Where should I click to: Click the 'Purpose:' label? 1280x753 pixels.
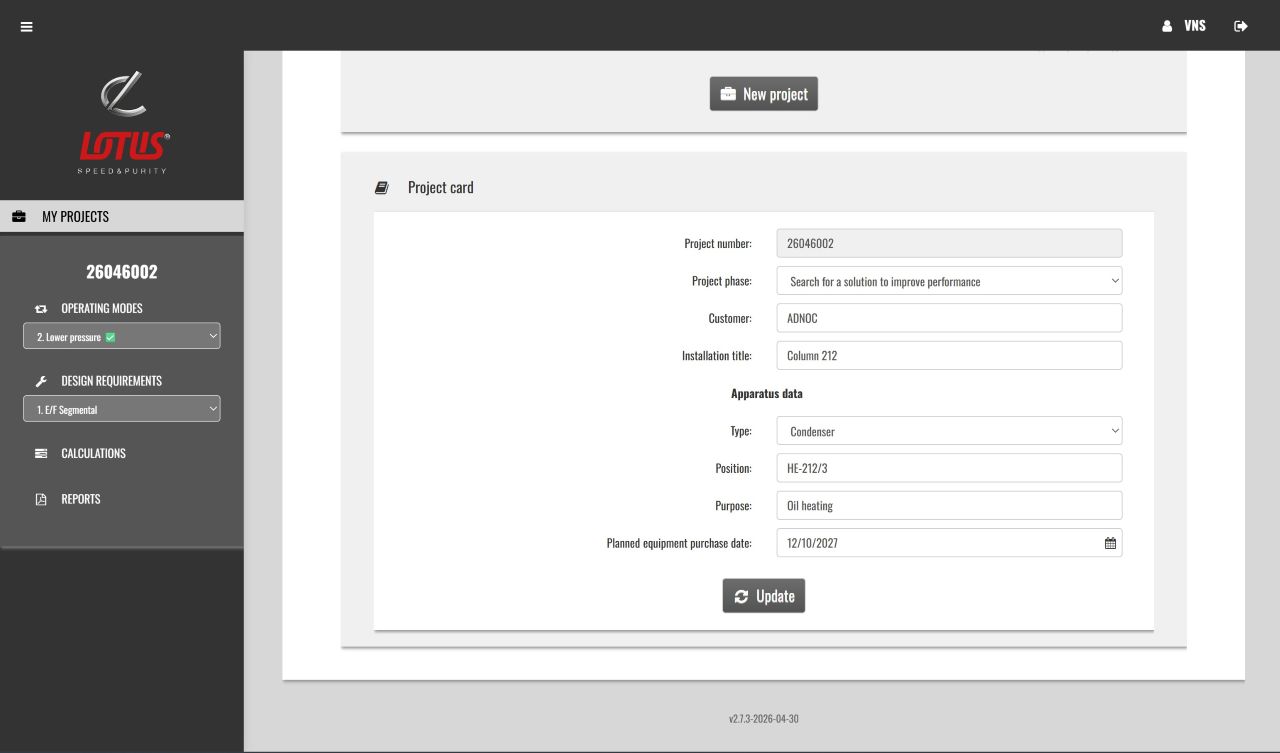[x=733, y=505]
